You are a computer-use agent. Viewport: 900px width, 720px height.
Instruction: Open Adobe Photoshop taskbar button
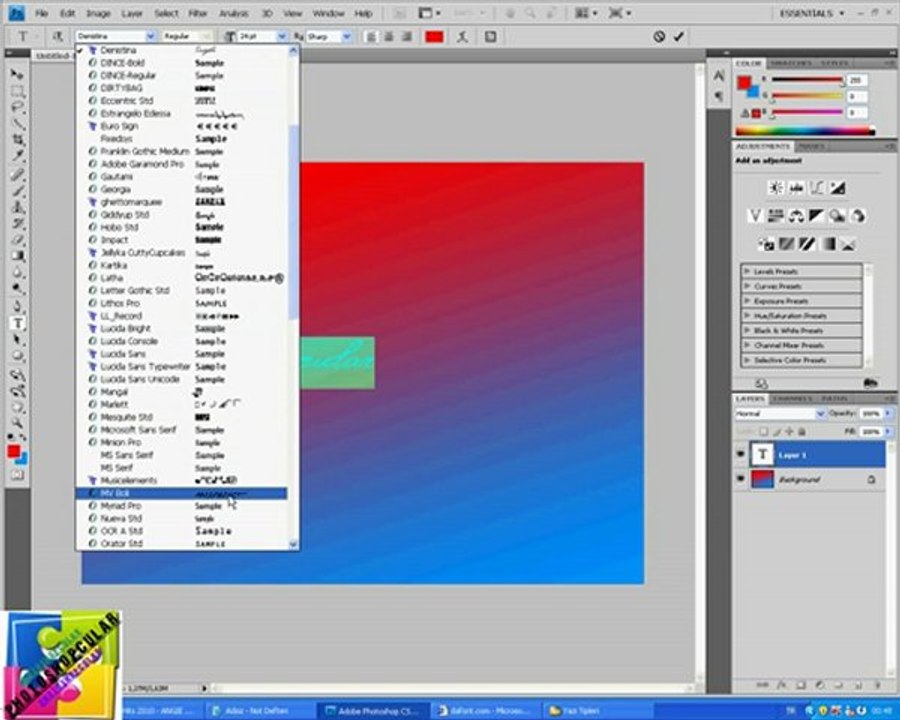pos(372,711)
